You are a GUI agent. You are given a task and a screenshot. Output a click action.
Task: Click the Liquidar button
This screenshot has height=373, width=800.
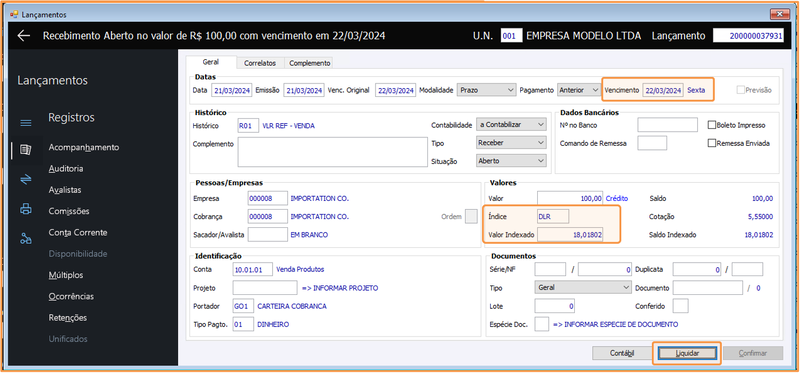point(687,353)
